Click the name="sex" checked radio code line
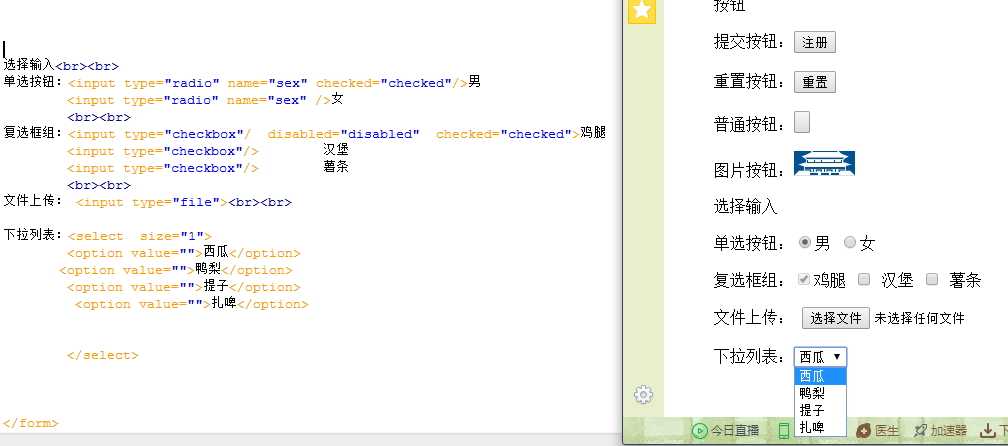 274,83
